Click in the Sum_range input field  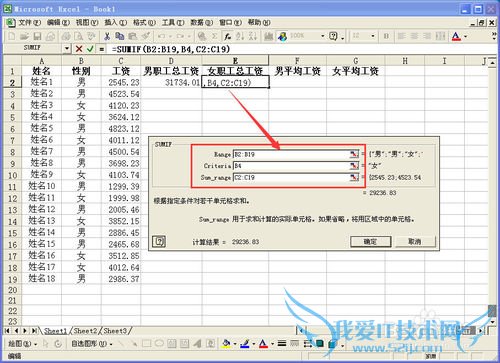click(x=291, y=177)
